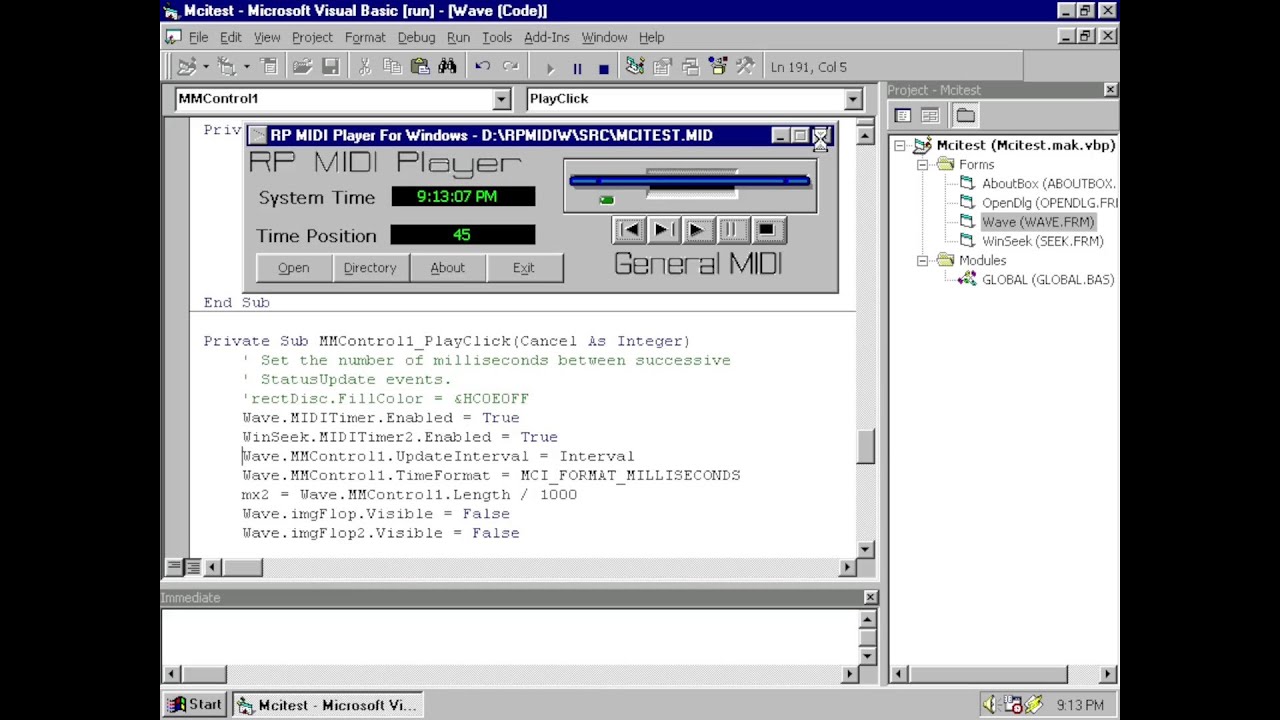Click next track button in MIDI Player
1280x720 pixels.
coord(663,230)
